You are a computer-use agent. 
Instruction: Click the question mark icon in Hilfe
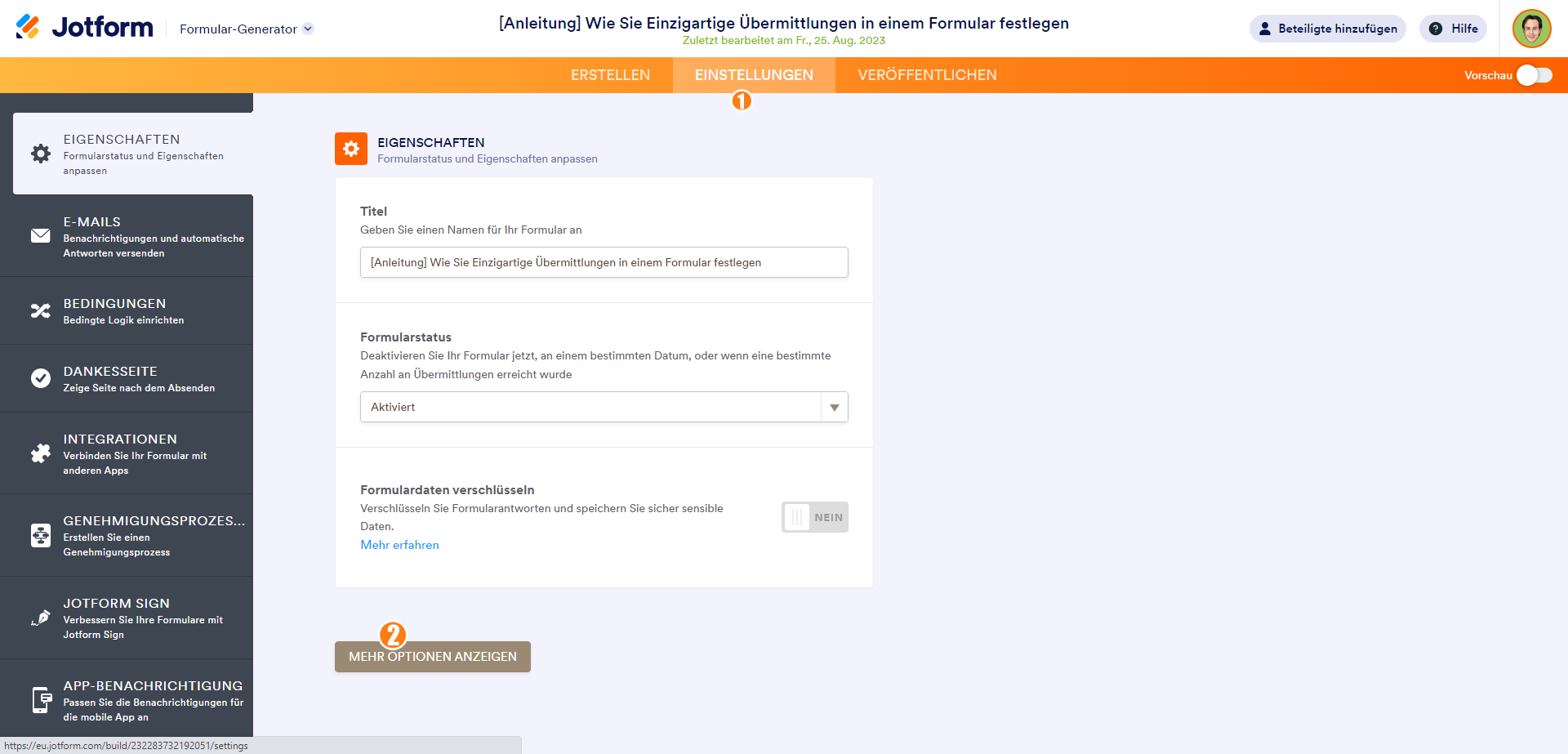(x=1436, y=29)
